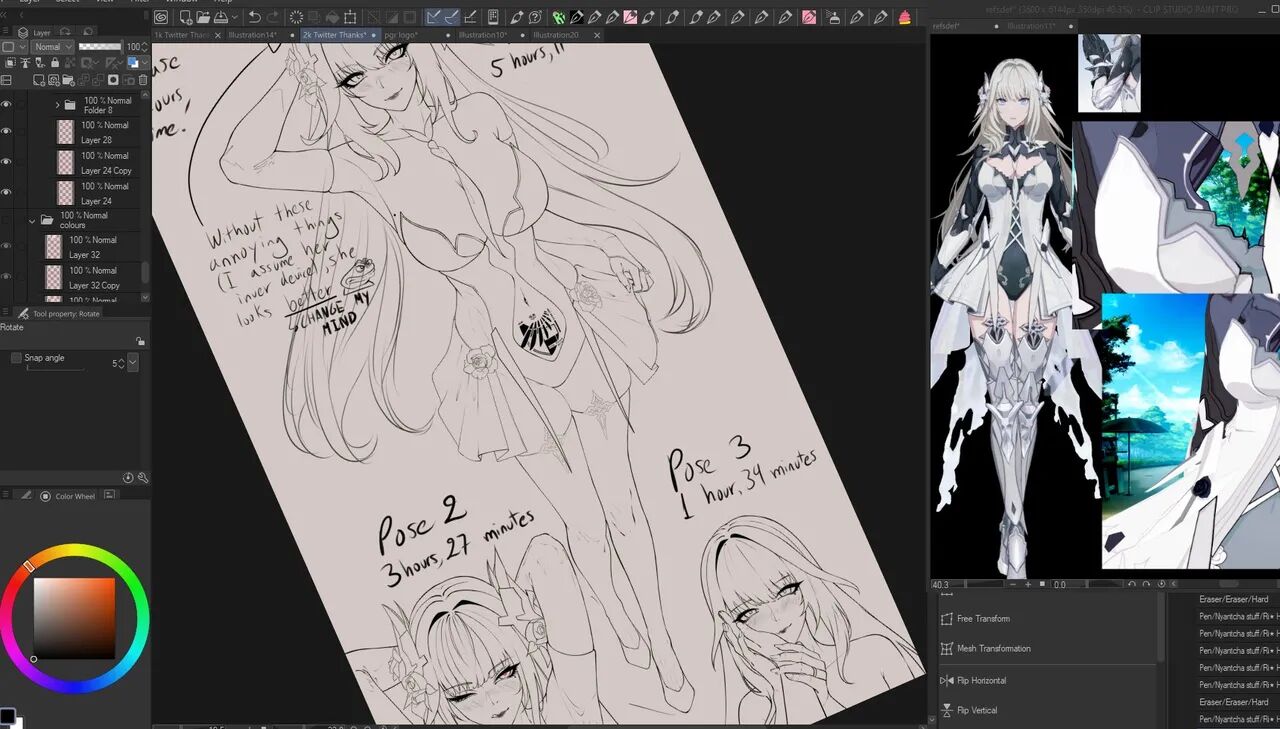
Task: Hide Folder 8 with its eye icon
Action: click(x=6, y=104)
